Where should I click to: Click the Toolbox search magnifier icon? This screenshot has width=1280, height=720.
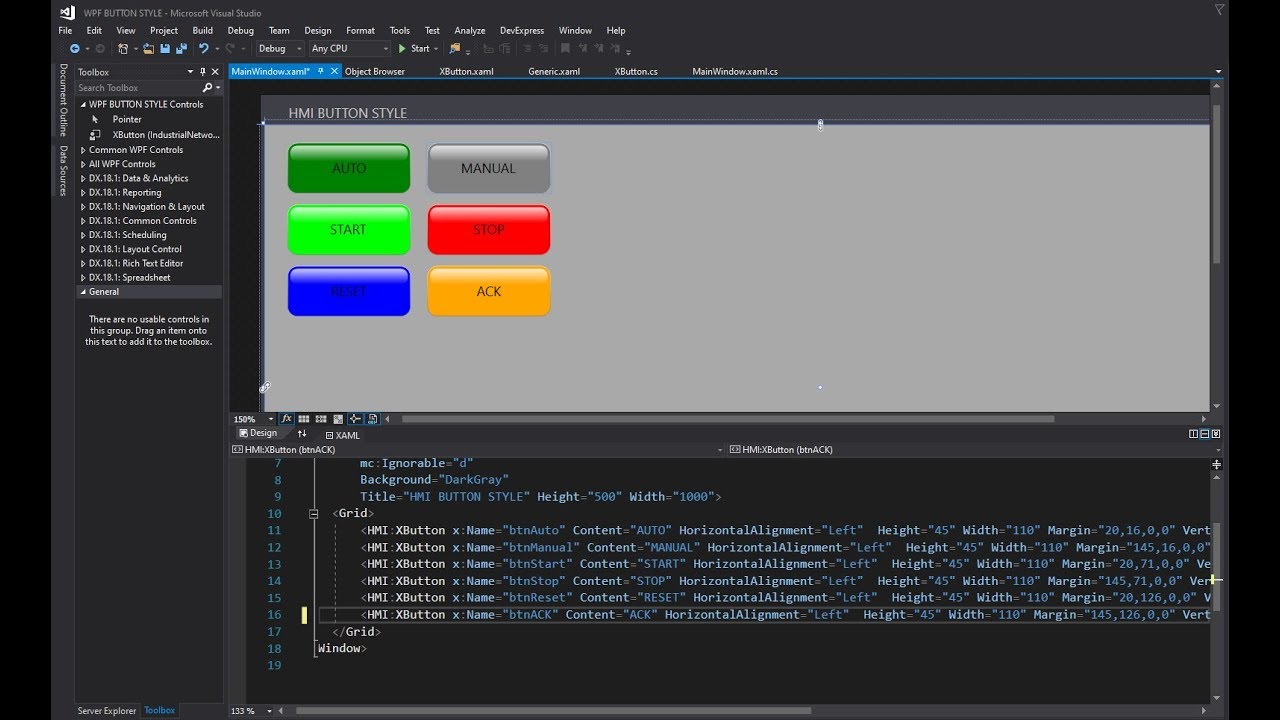(x=207, y=88)
